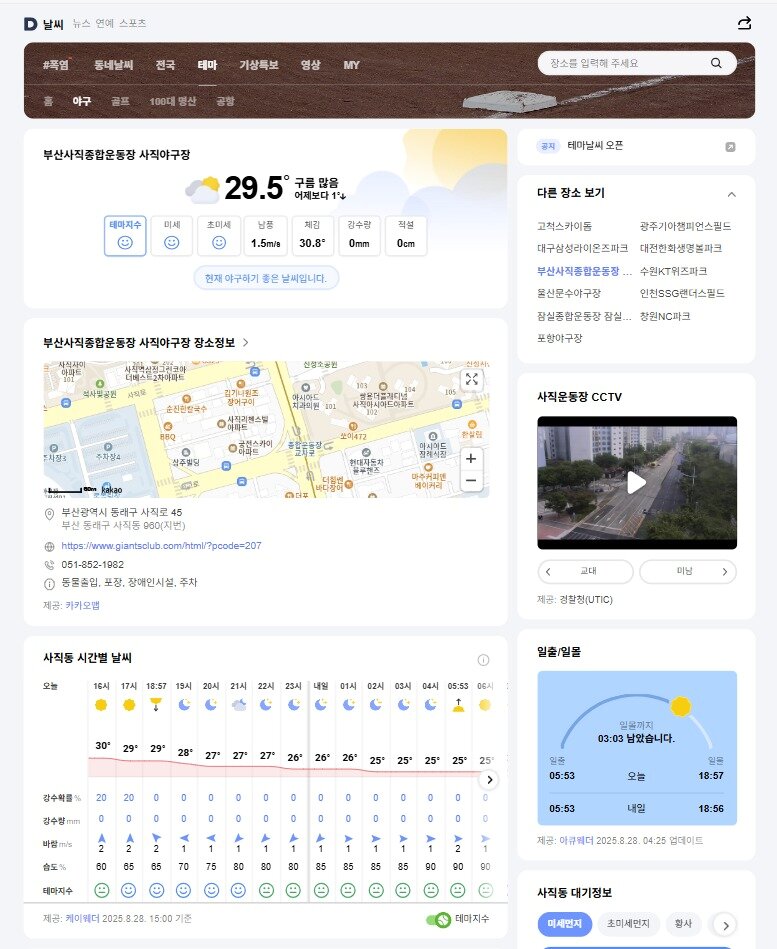Switch to the 골프 sub-tab
Screen dimensions: 777x949
(120, 101)
